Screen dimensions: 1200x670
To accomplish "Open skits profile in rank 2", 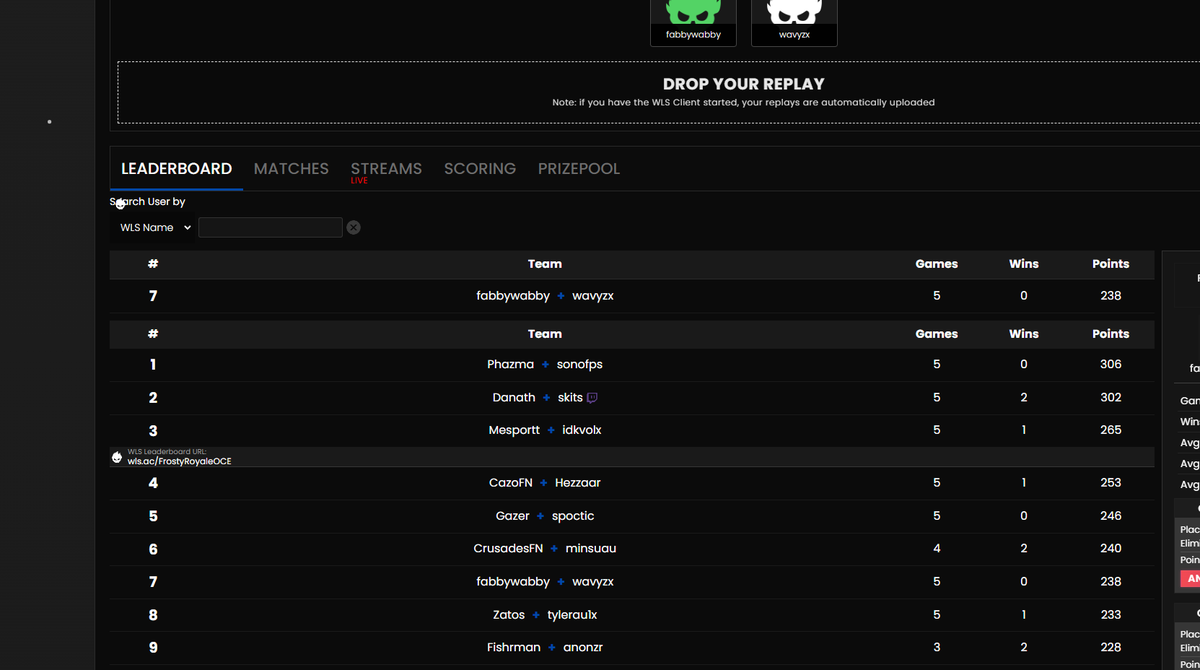I will coord(570,398).
